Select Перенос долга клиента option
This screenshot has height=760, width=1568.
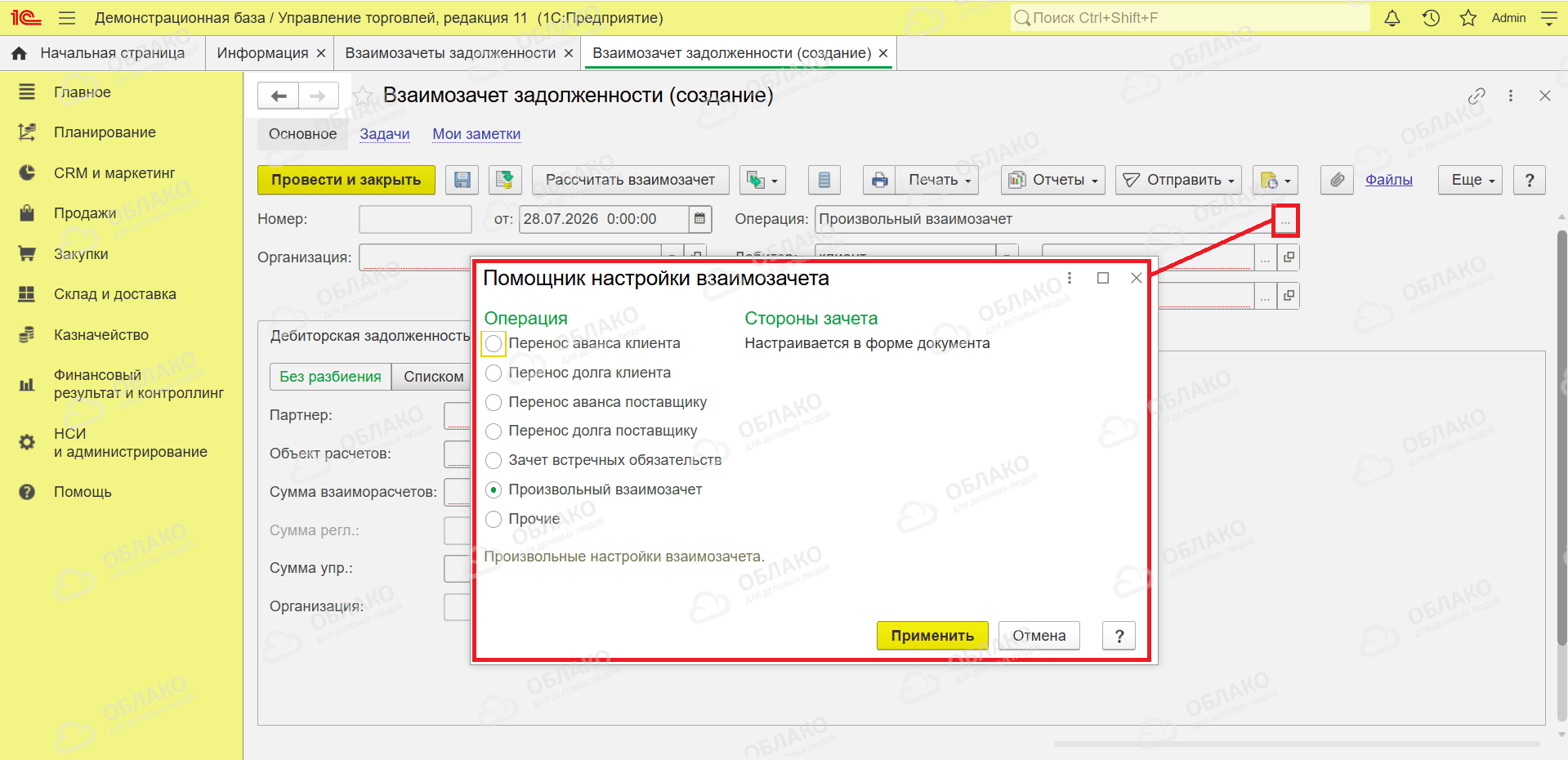pyautogui.click(x=494, y=373)
